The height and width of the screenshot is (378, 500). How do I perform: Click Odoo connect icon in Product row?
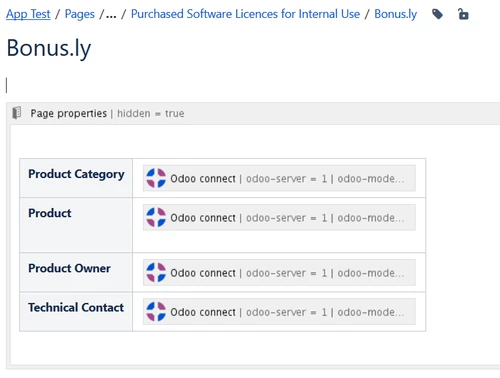tap(156, 217)
